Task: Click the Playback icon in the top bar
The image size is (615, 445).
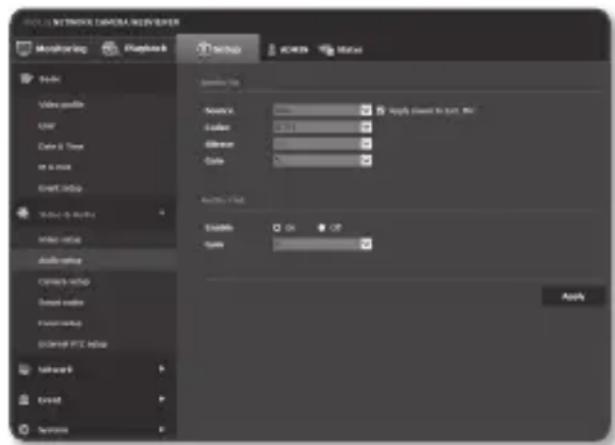Action: (109, 49)
